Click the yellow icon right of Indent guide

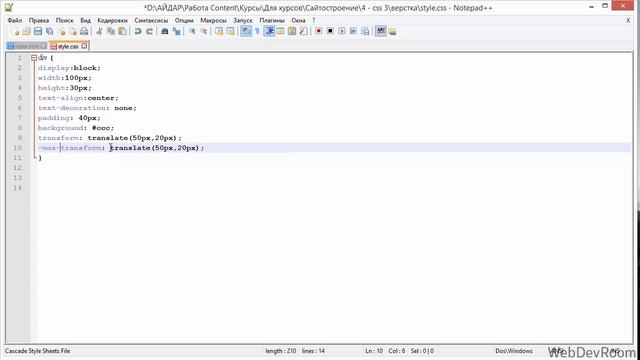pos(280,31)
